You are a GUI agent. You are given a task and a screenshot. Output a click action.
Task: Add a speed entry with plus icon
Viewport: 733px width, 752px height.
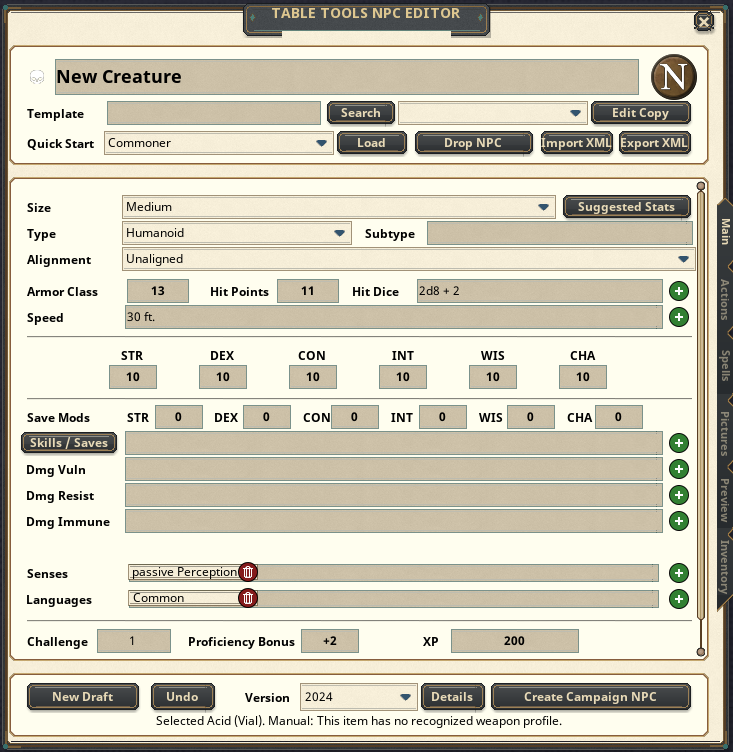coord(678,317)
